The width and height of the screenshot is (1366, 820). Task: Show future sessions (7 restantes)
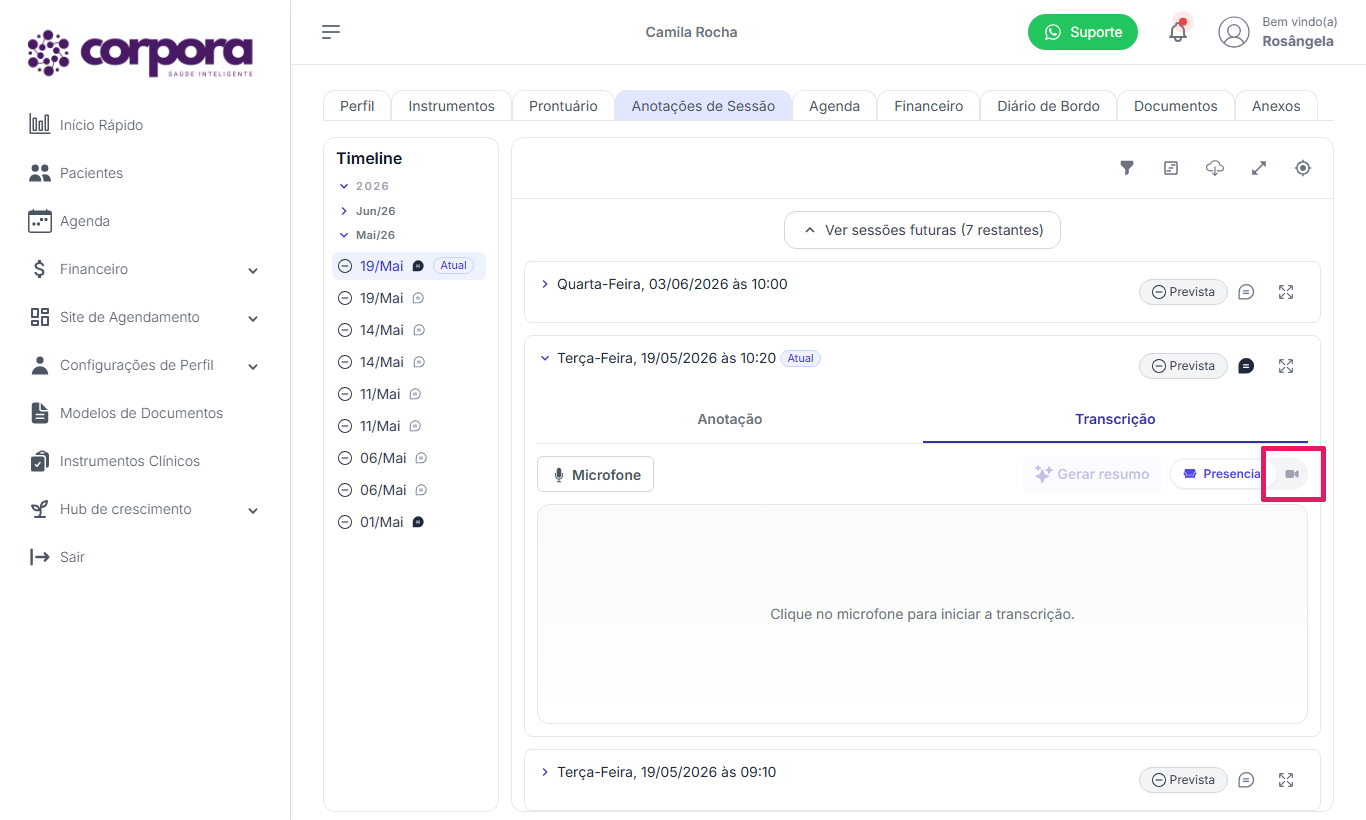pyautogui.click(x=922, y=230)
